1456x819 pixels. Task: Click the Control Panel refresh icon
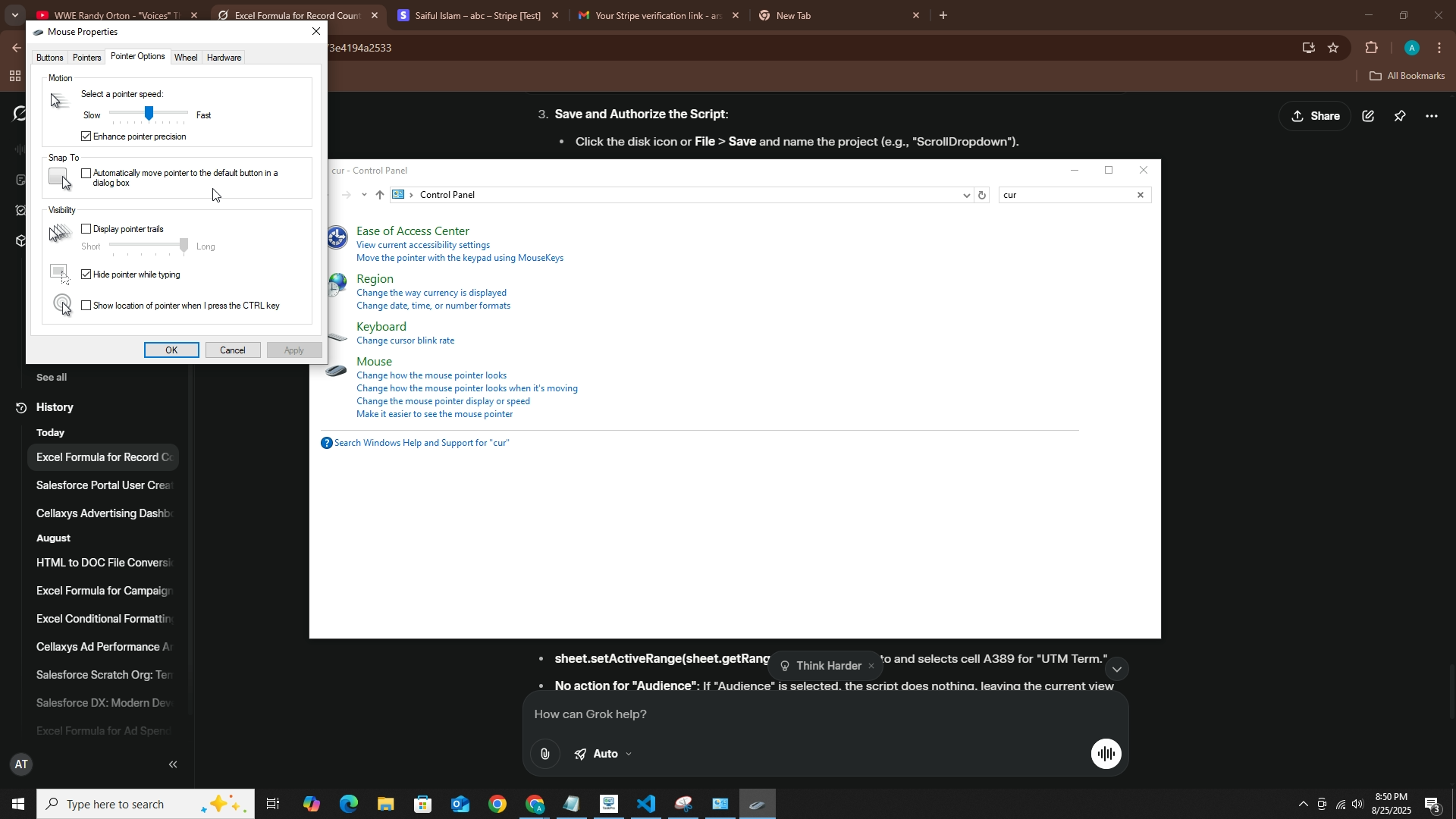982,196
